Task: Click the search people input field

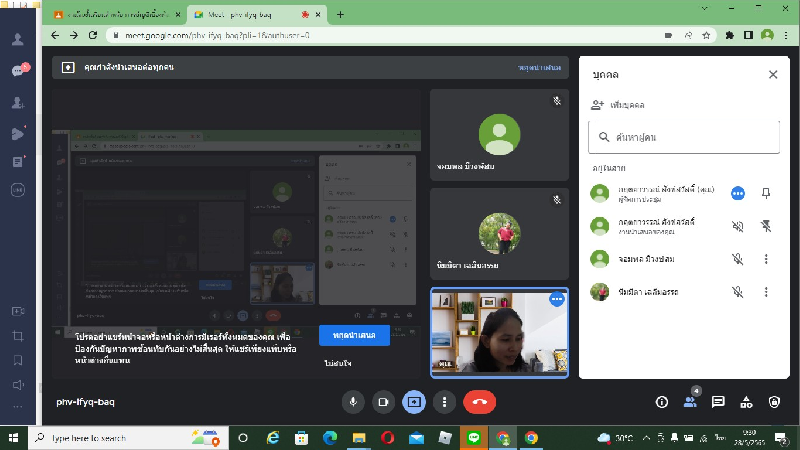Action: (684, 136)
